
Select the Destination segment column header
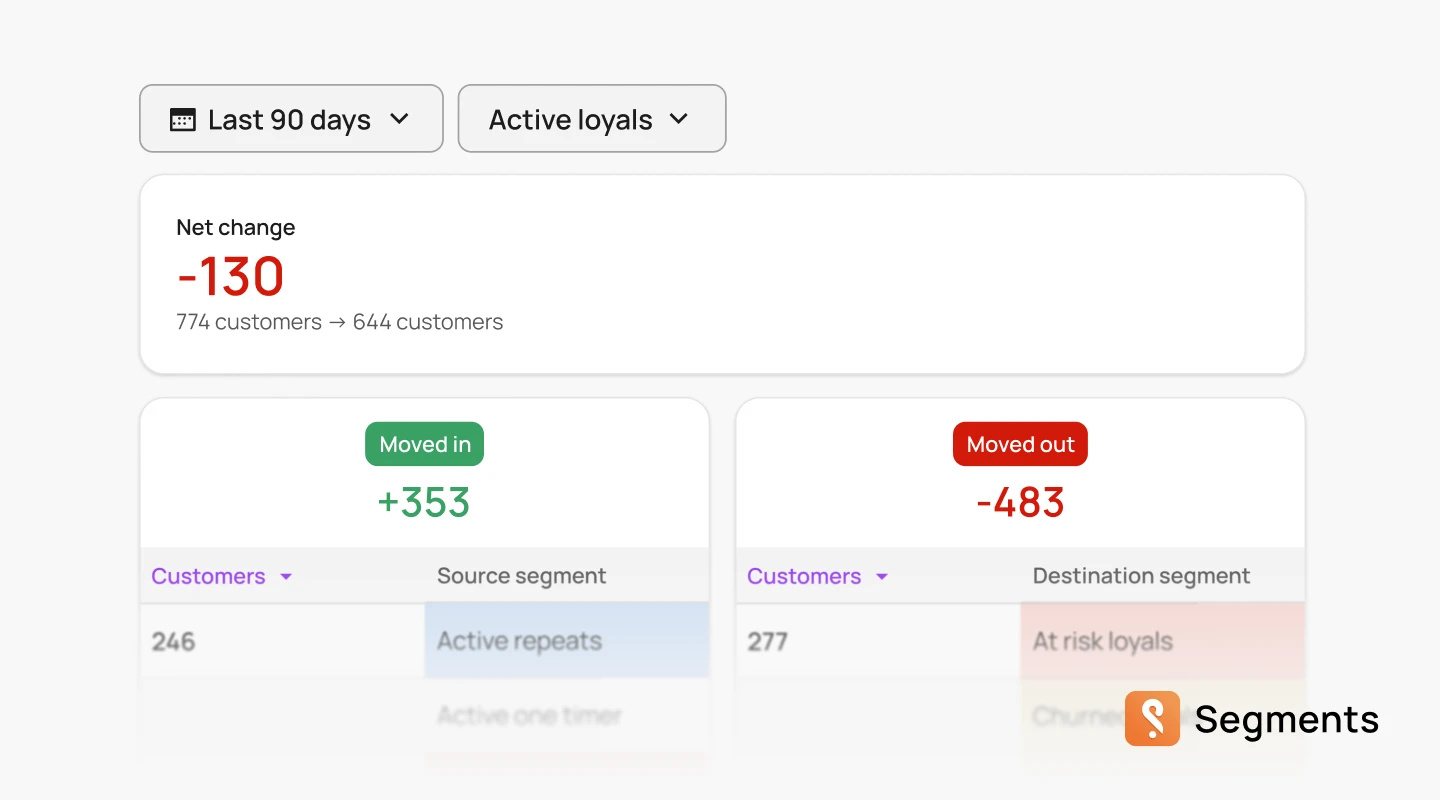point(1140,576)
